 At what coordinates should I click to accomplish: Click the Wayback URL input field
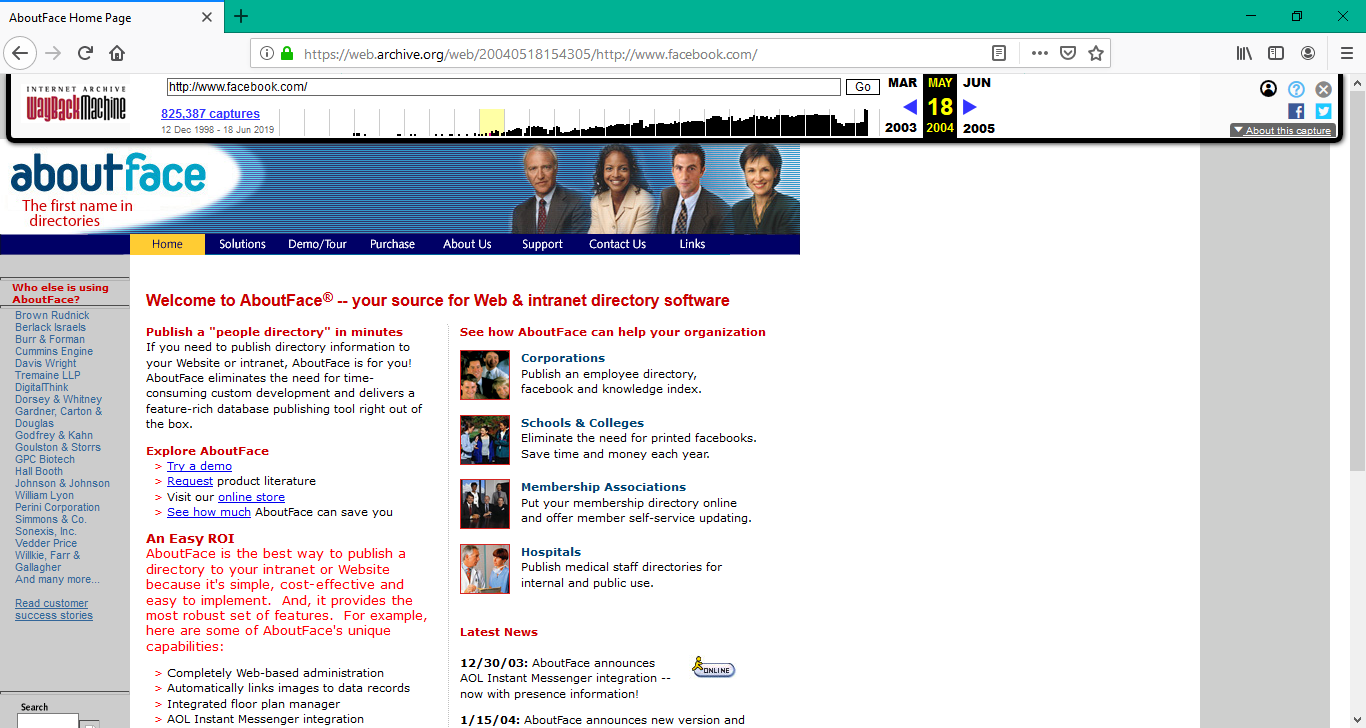point(503,87)
